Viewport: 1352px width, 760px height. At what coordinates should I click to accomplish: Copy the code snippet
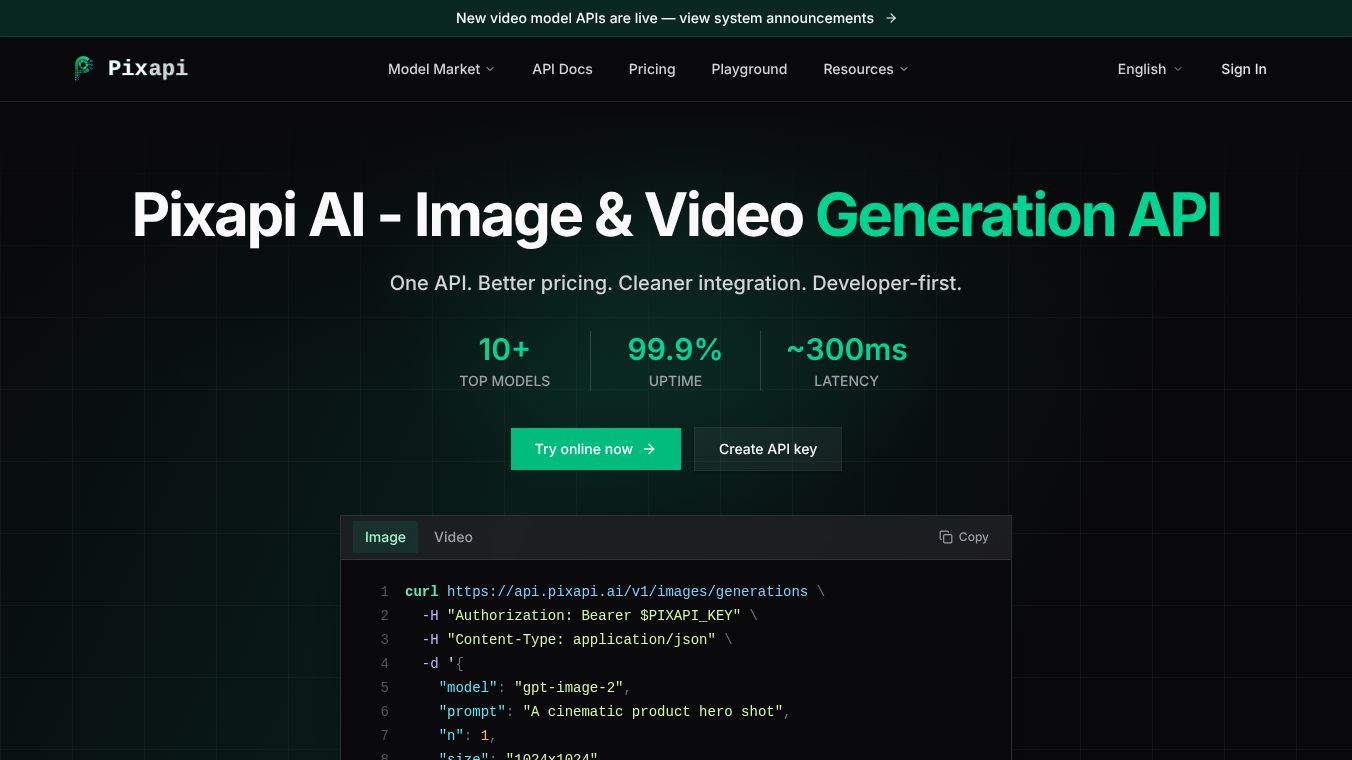click(x=964, y=537)
